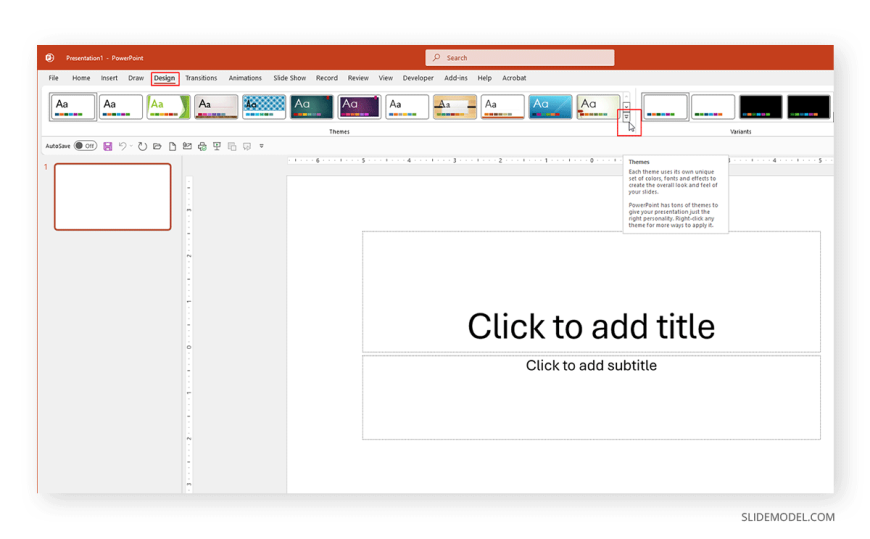Create a new blank presentation icon
The width and height of the screenshot is (870, 539).
[x=173, y=146]
